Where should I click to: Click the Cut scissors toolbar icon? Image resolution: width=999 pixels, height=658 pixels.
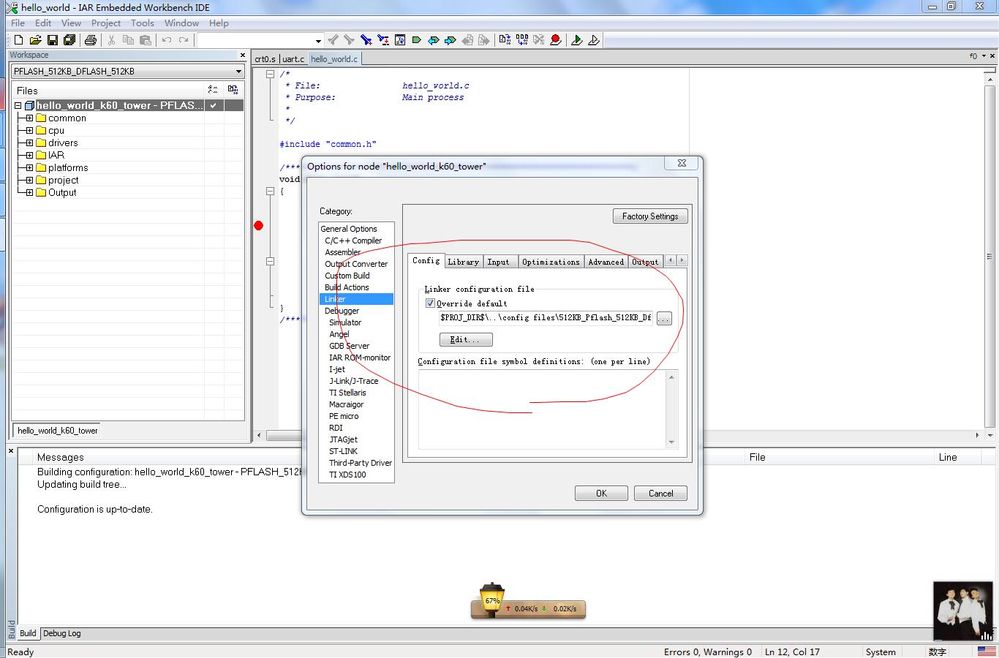pos(111,40)
